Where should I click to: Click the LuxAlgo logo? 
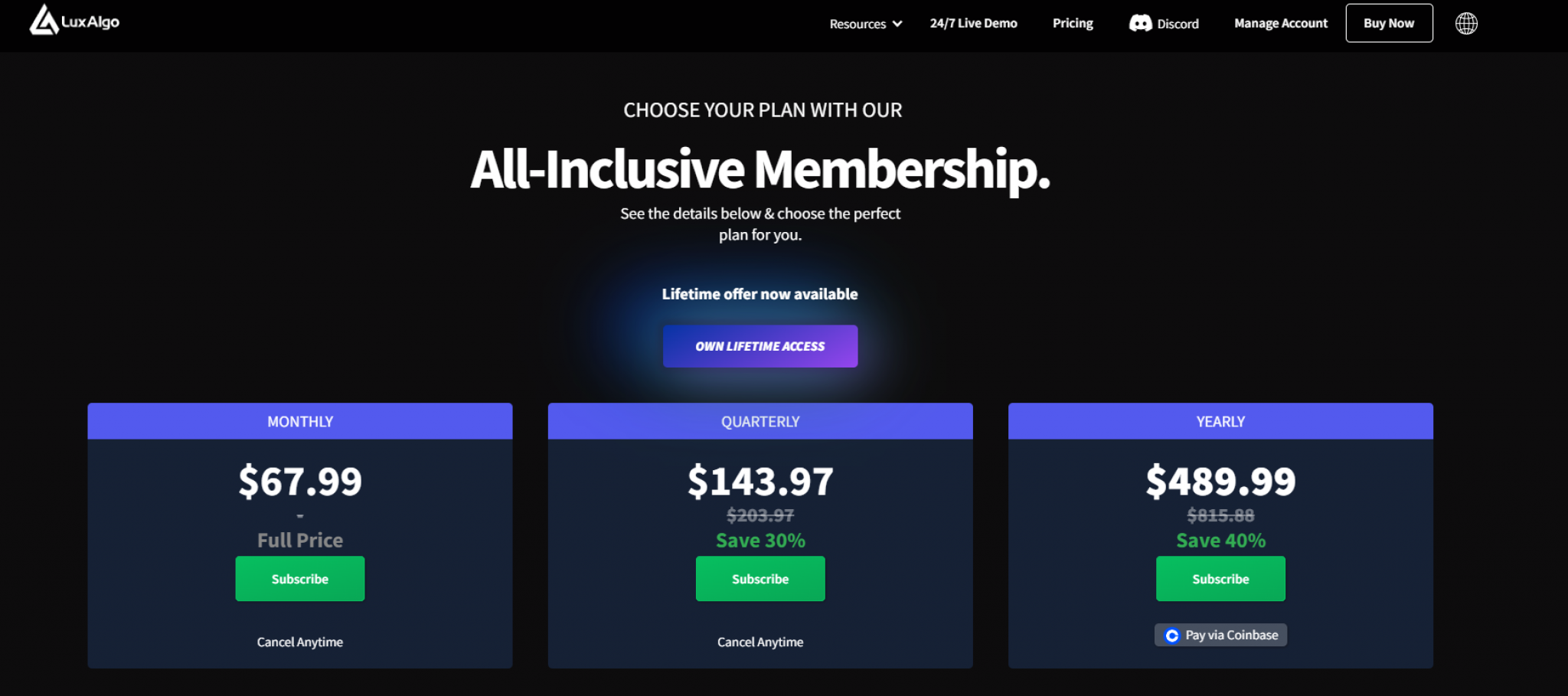point(73,21)
